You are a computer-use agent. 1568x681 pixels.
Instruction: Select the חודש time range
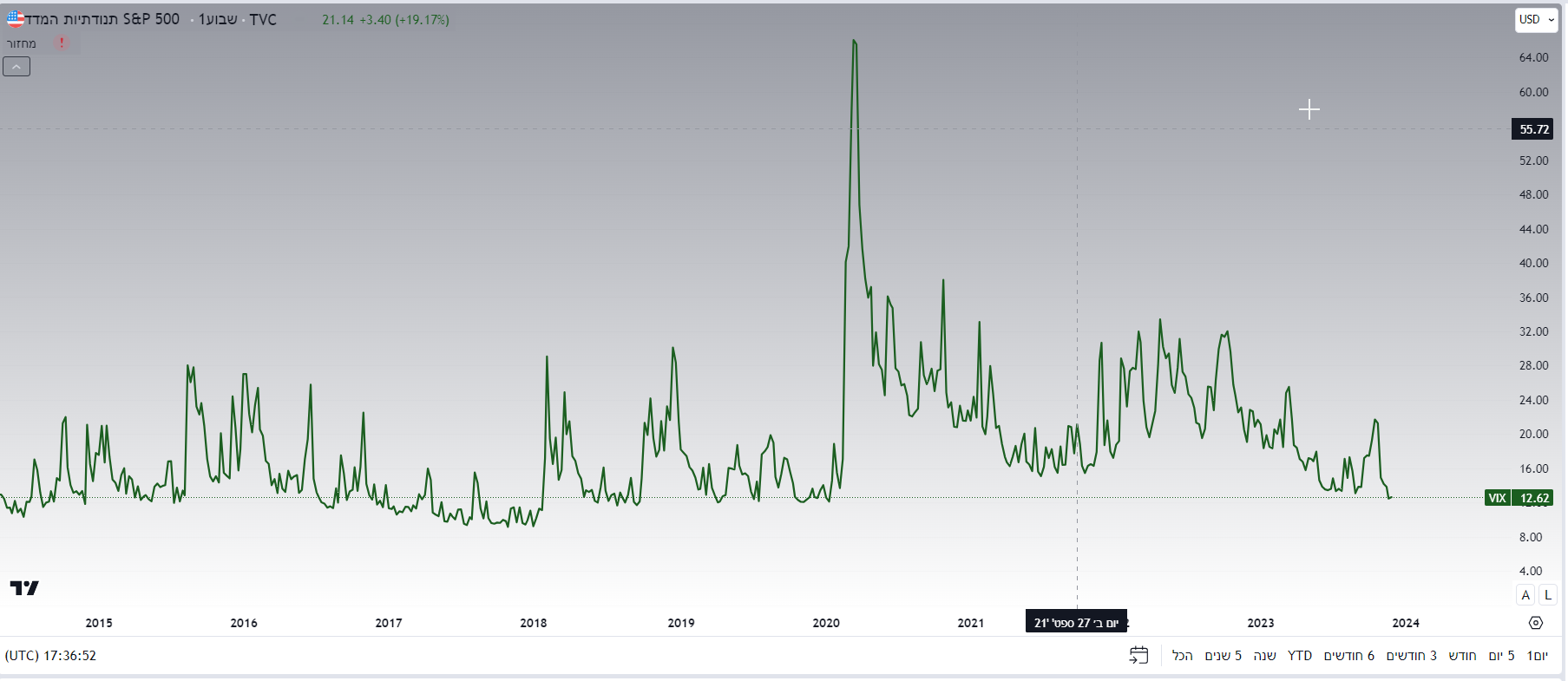[1463, 656]
